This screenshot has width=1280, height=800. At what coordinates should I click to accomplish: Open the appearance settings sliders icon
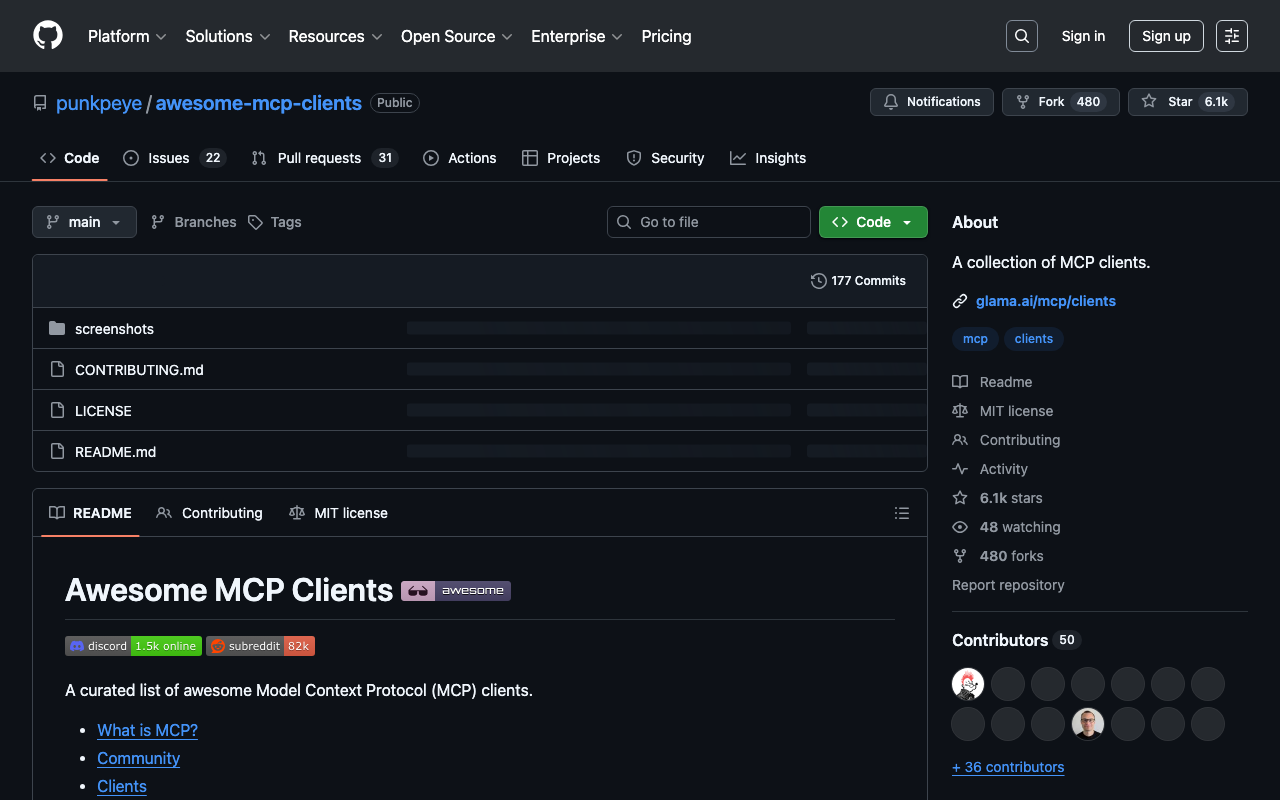click(x=1231, y=36)
